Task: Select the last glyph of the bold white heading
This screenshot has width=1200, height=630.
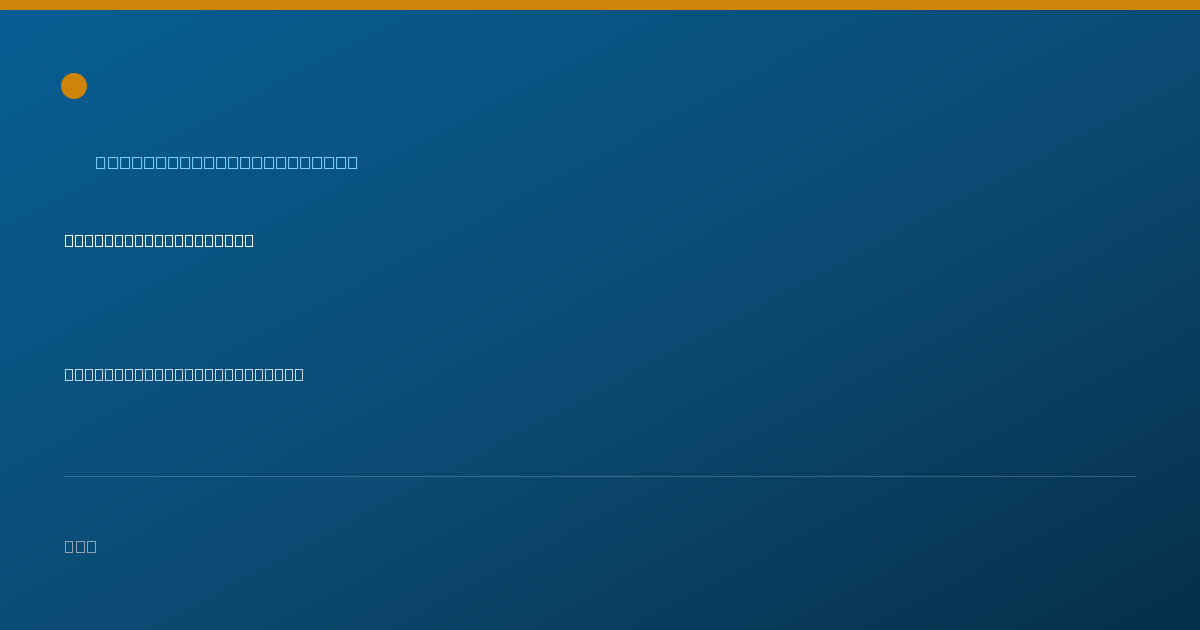Action: coord(248,240)
